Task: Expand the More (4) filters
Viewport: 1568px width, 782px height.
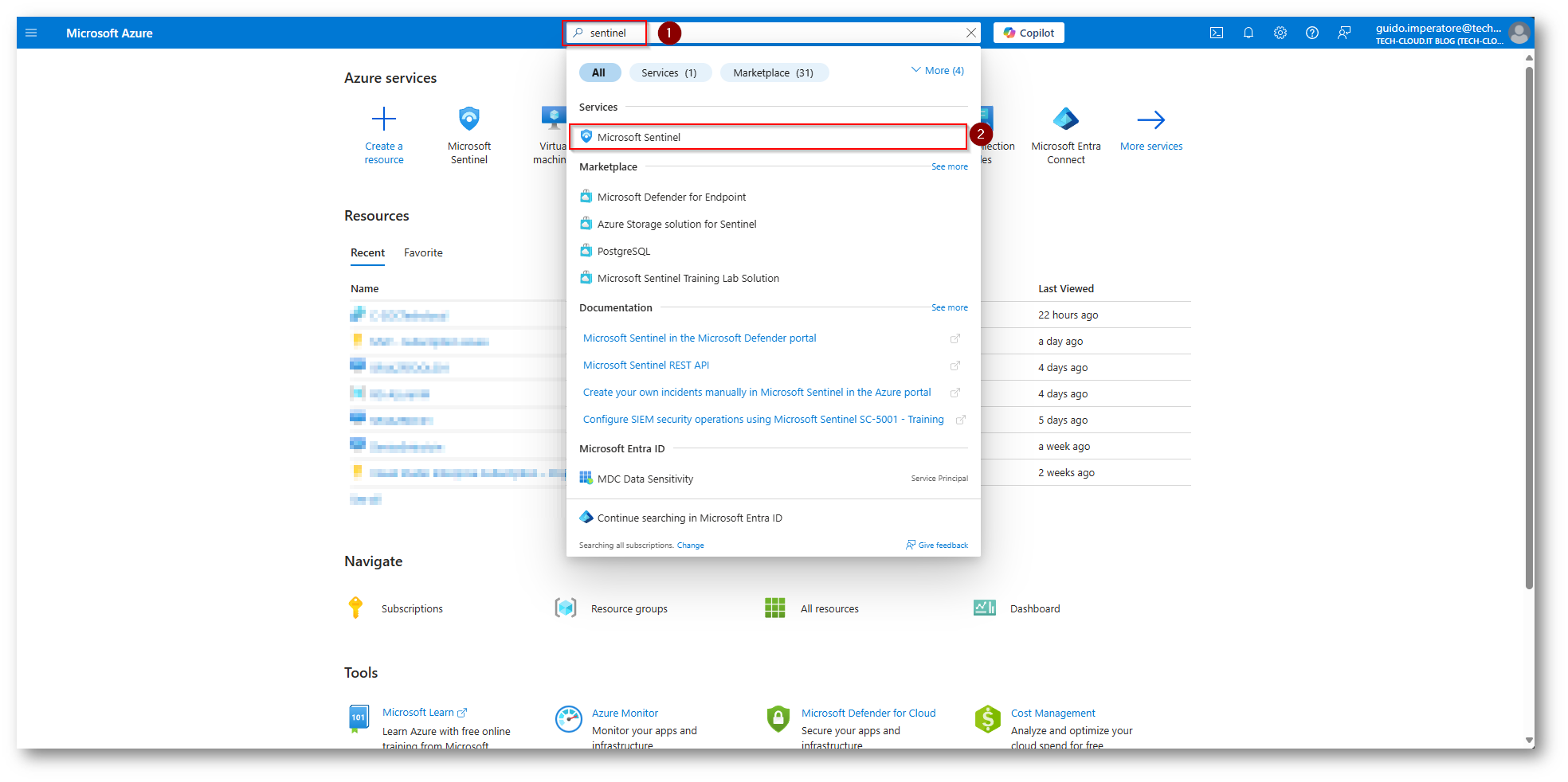Action: (x=938, y=71)
